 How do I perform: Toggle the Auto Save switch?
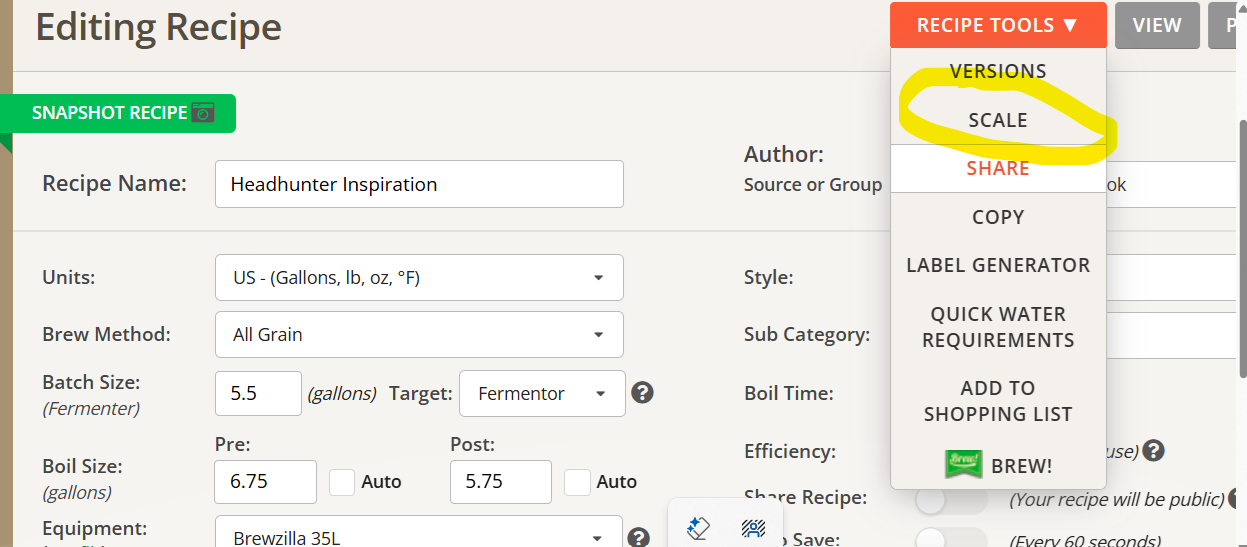pyautogui.click(x=951, y=539)
